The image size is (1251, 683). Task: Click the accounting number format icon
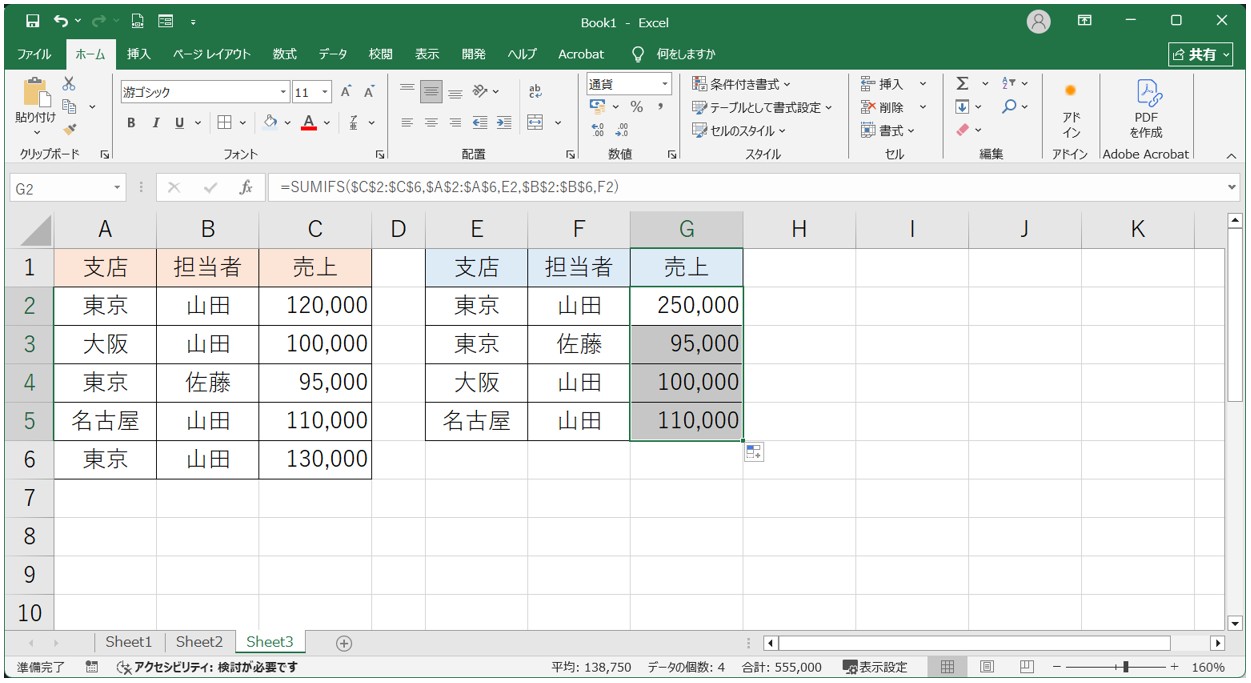coord(598,107)
